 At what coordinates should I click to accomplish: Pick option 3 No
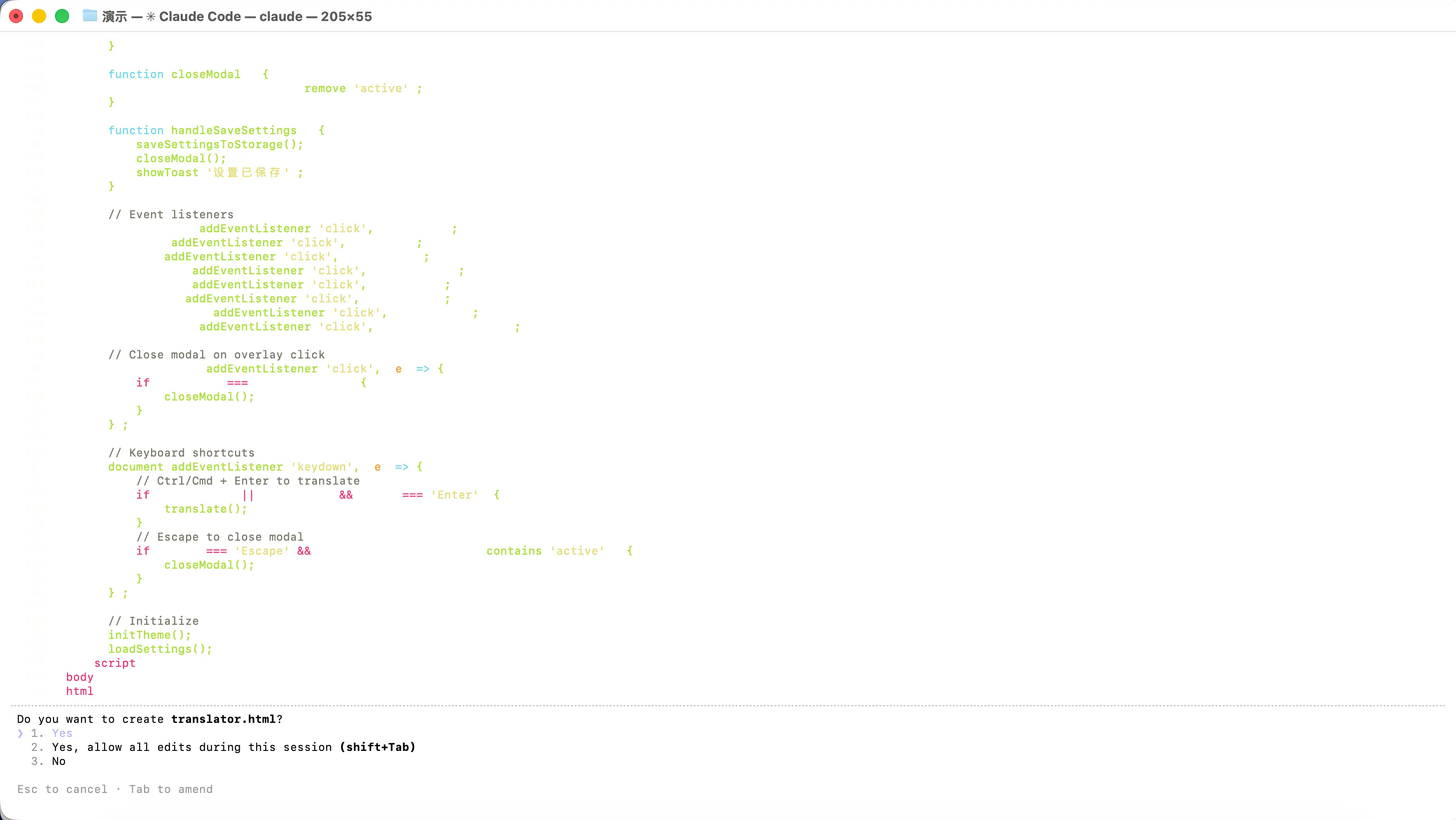tap(58, 761)
